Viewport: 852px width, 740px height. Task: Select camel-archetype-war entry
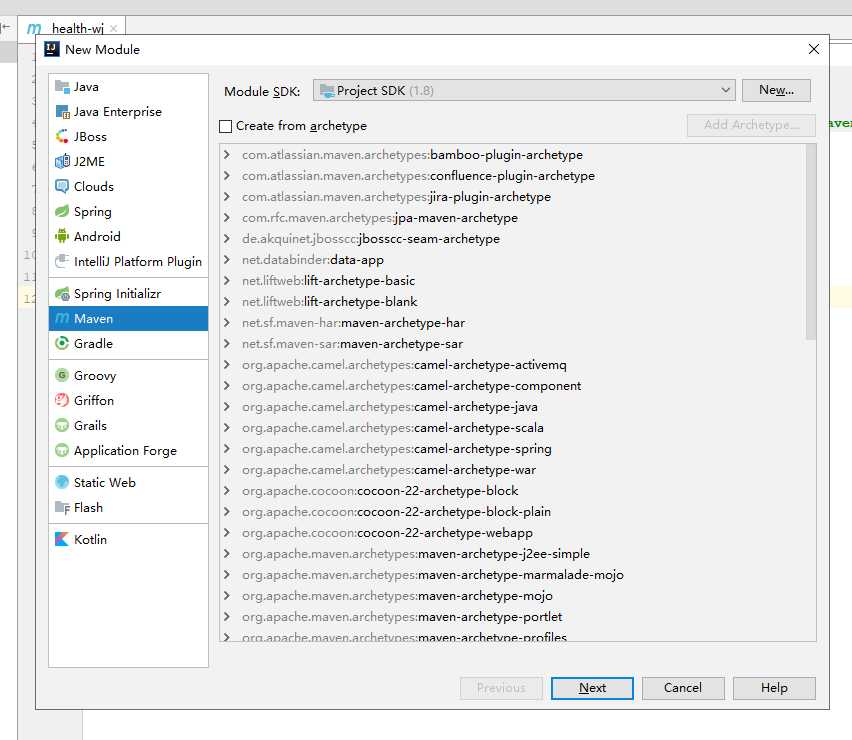pos(389,470)
